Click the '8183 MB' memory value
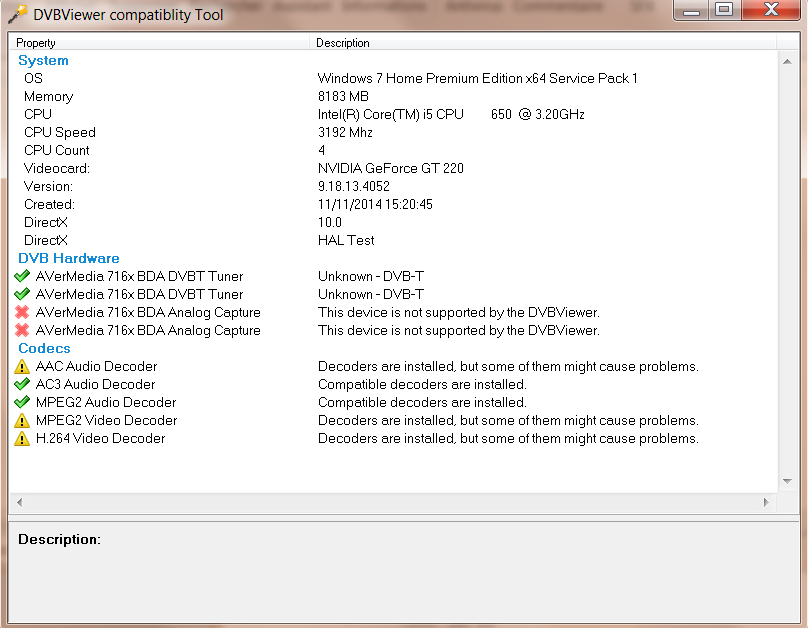This screenshot has height=628, width=808. (343, 96)
